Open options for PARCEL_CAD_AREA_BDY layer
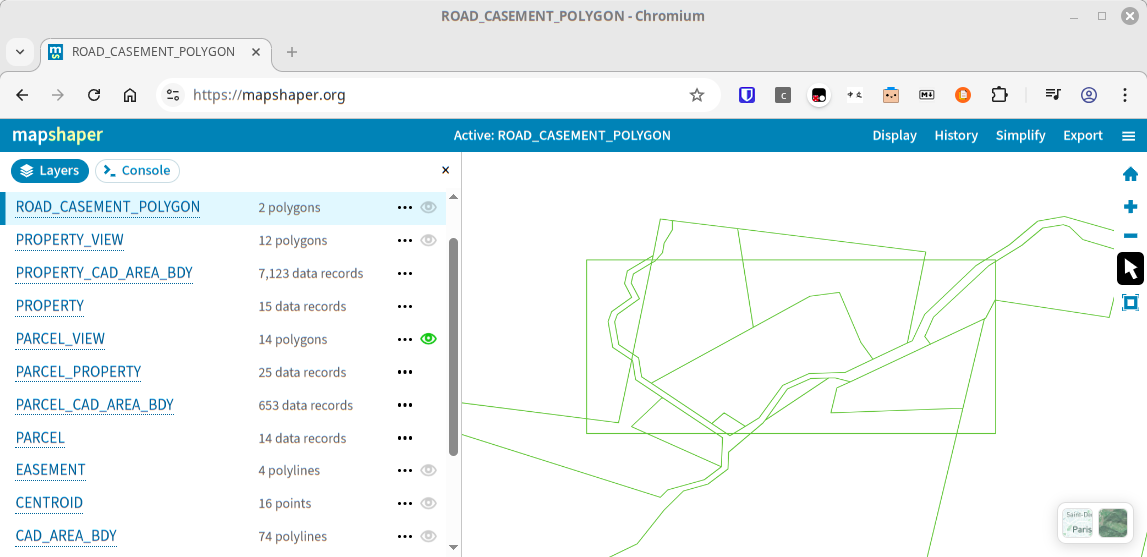Image resolution: width=1147 pixels, height=557 pixels. pos(405,405)
